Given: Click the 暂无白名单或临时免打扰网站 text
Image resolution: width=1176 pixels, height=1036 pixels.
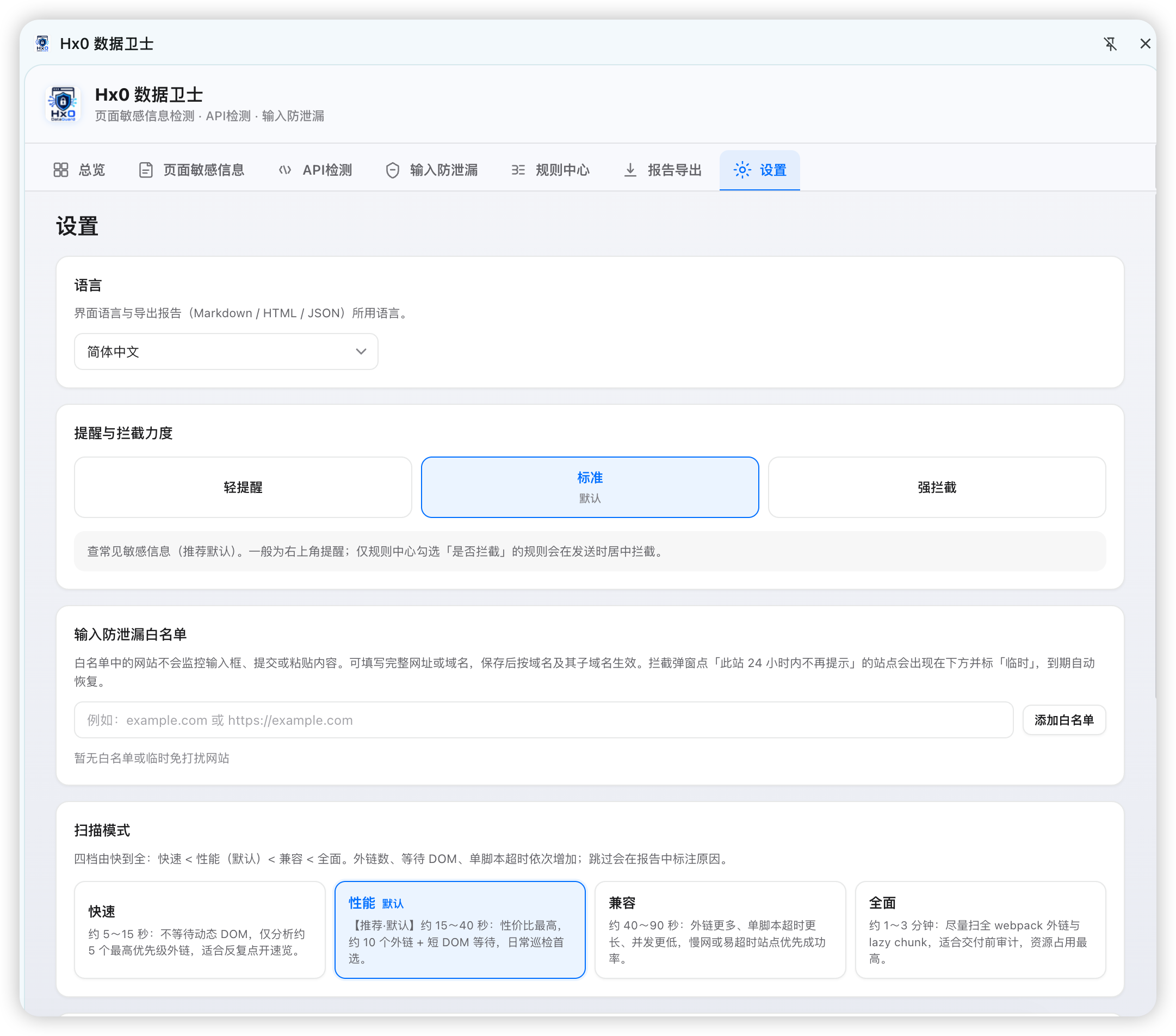Looking at the screenshot, I should pyautogui.click(x=152, y=758).
